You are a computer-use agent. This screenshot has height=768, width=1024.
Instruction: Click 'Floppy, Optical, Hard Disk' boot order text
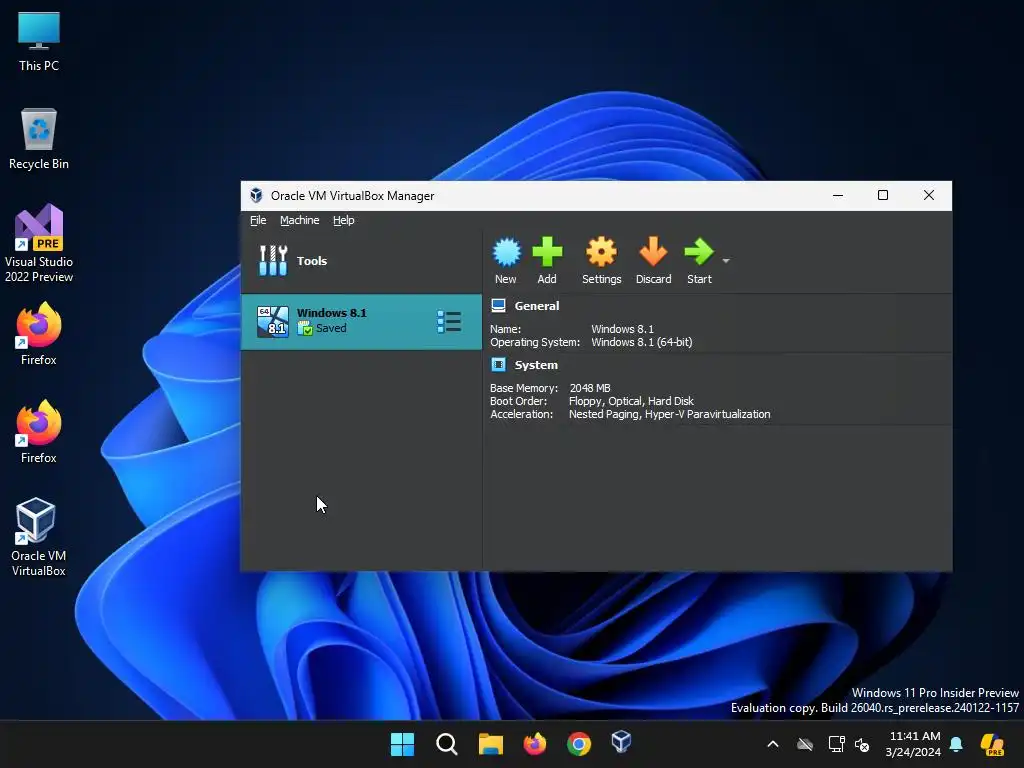pyautogui.click(x=631, y=401)
